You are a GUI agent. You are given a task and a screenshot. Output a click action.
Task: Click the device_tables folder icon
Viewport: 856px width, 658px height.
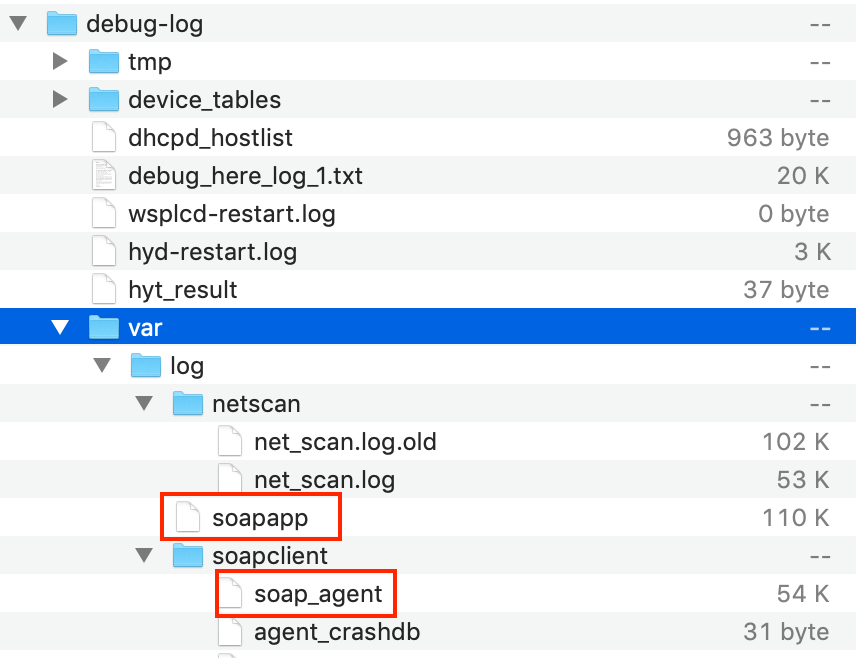pyautogui.click(x=104, y=100)
